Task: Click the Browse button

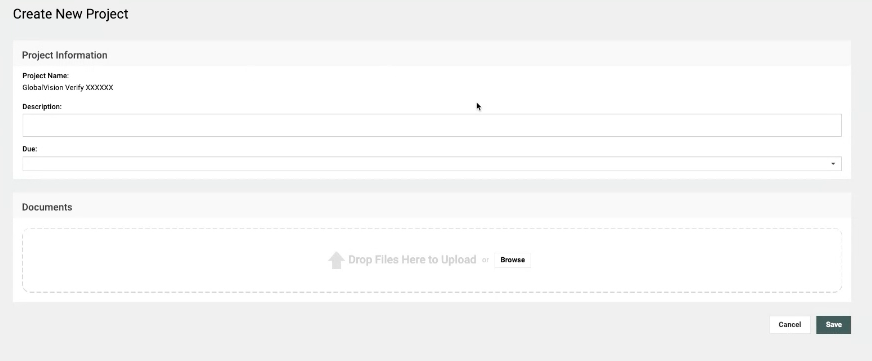Action: click(512, 260)
